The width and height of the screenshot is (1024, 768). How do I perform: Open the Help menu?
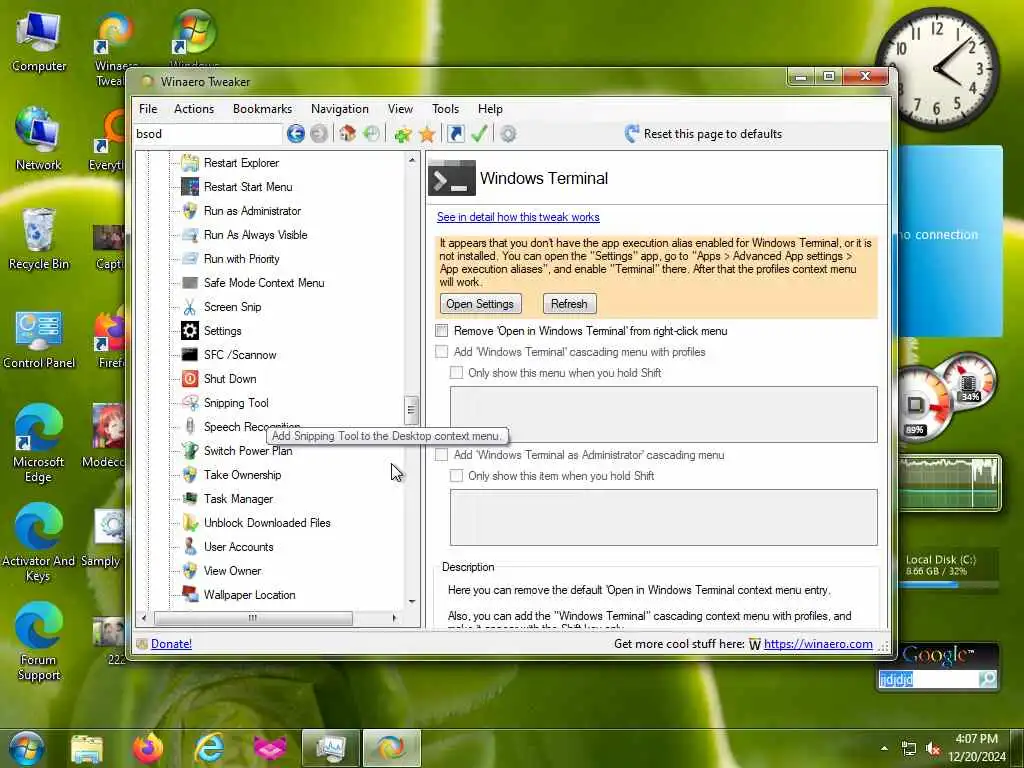point(490,109)
